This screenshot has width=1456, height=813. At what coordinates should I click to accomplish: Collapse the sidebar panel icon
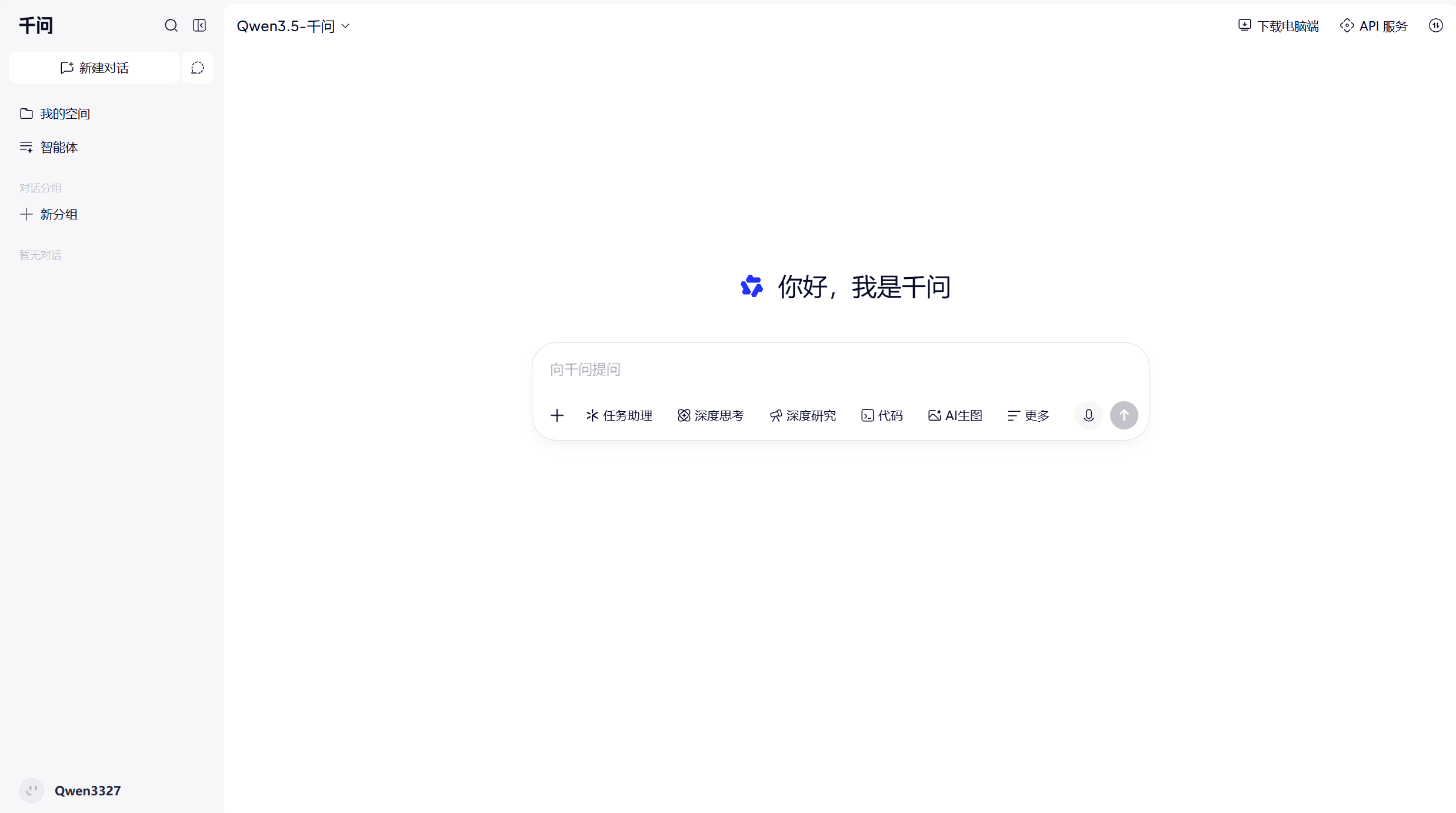coord(199,26)
